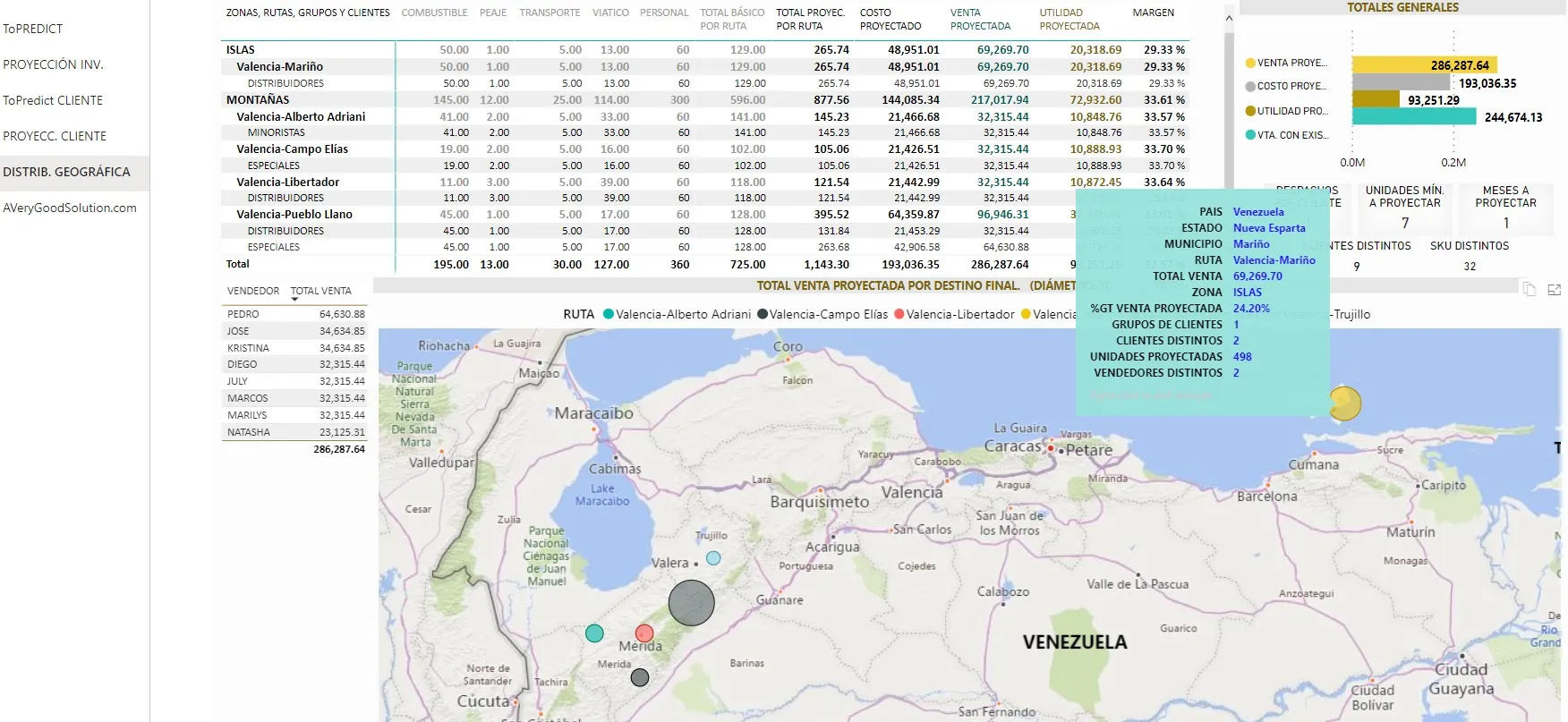This screenshot has width=1568, height=722.
Task: Select the teal 244,674.13 bar
Action: pos(1414,116)
